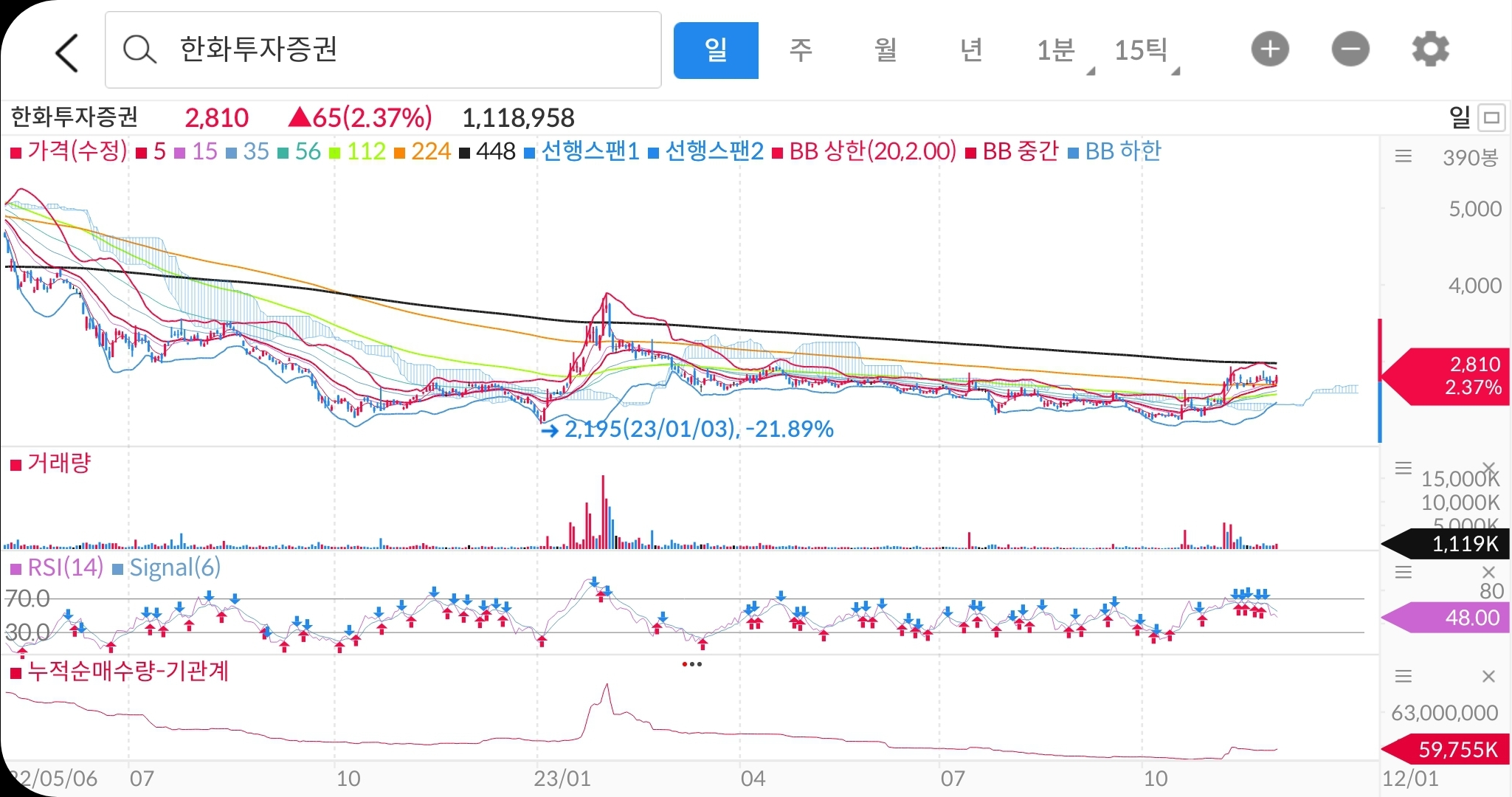Screen dimensions: 1512x797
Task: Open the 누적순매수량 panel hamburger menu
Action: click(x=1404, y=676)
